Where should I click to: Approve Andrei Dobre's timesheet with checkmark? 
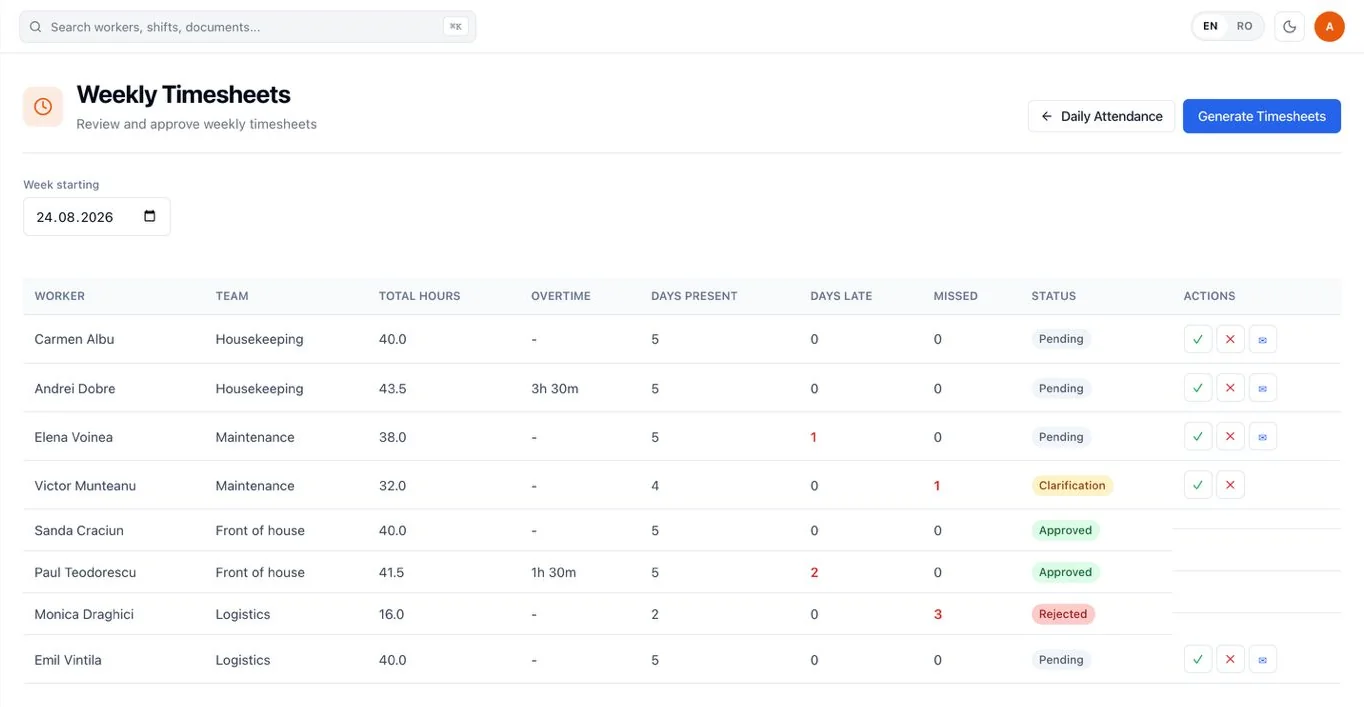tap(1198, 388)
